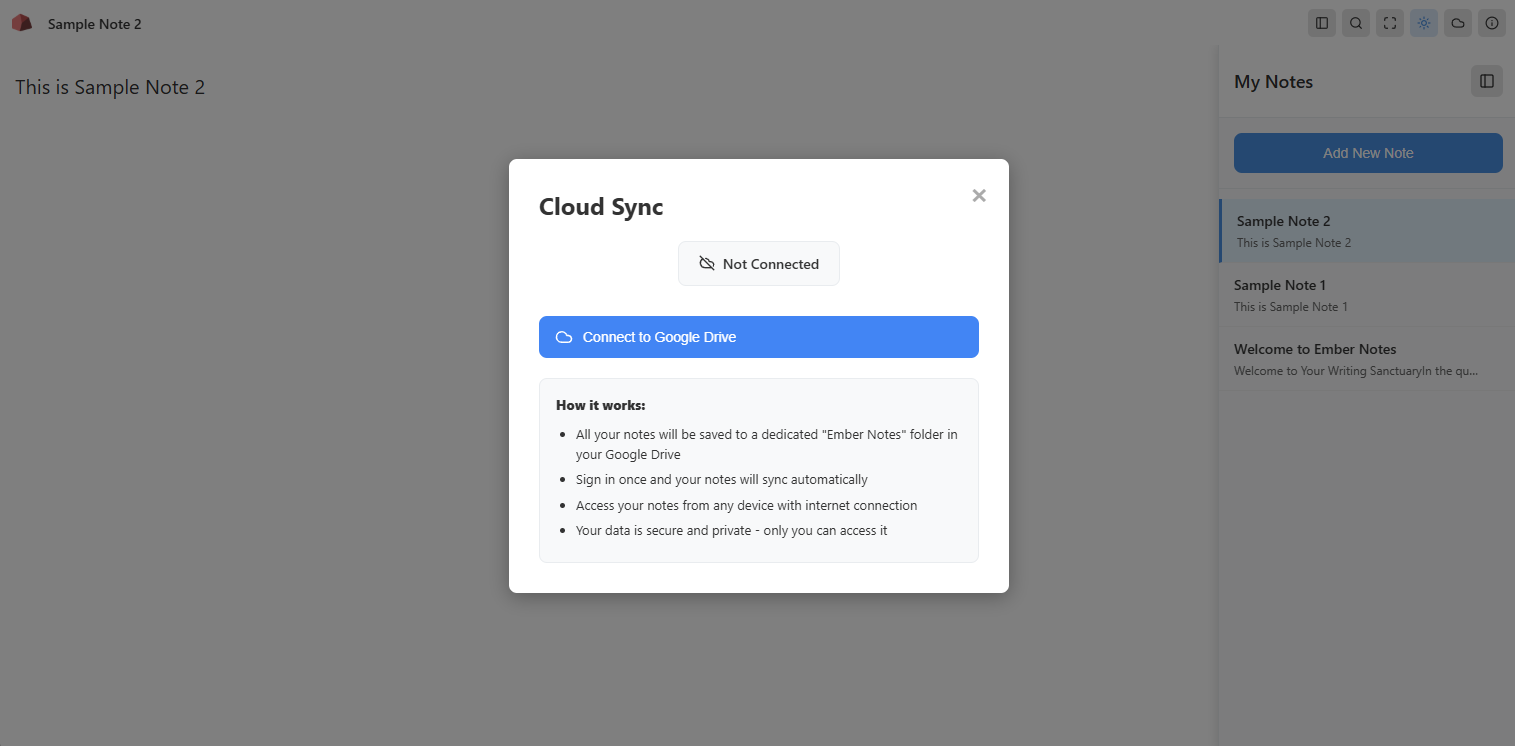The width and height of the screenshot is (1515, 746).
Task: Click the crossed-eye icon beside Not Connected
Action: (705, 263)
